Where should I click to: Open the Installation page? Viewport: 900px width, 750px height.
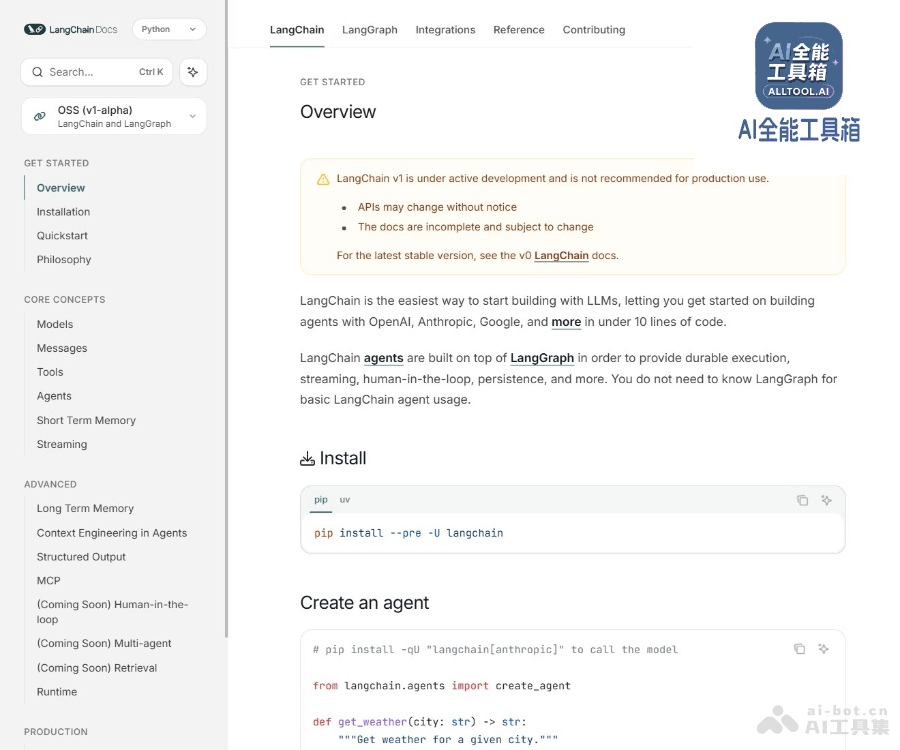tap(63, 212)
